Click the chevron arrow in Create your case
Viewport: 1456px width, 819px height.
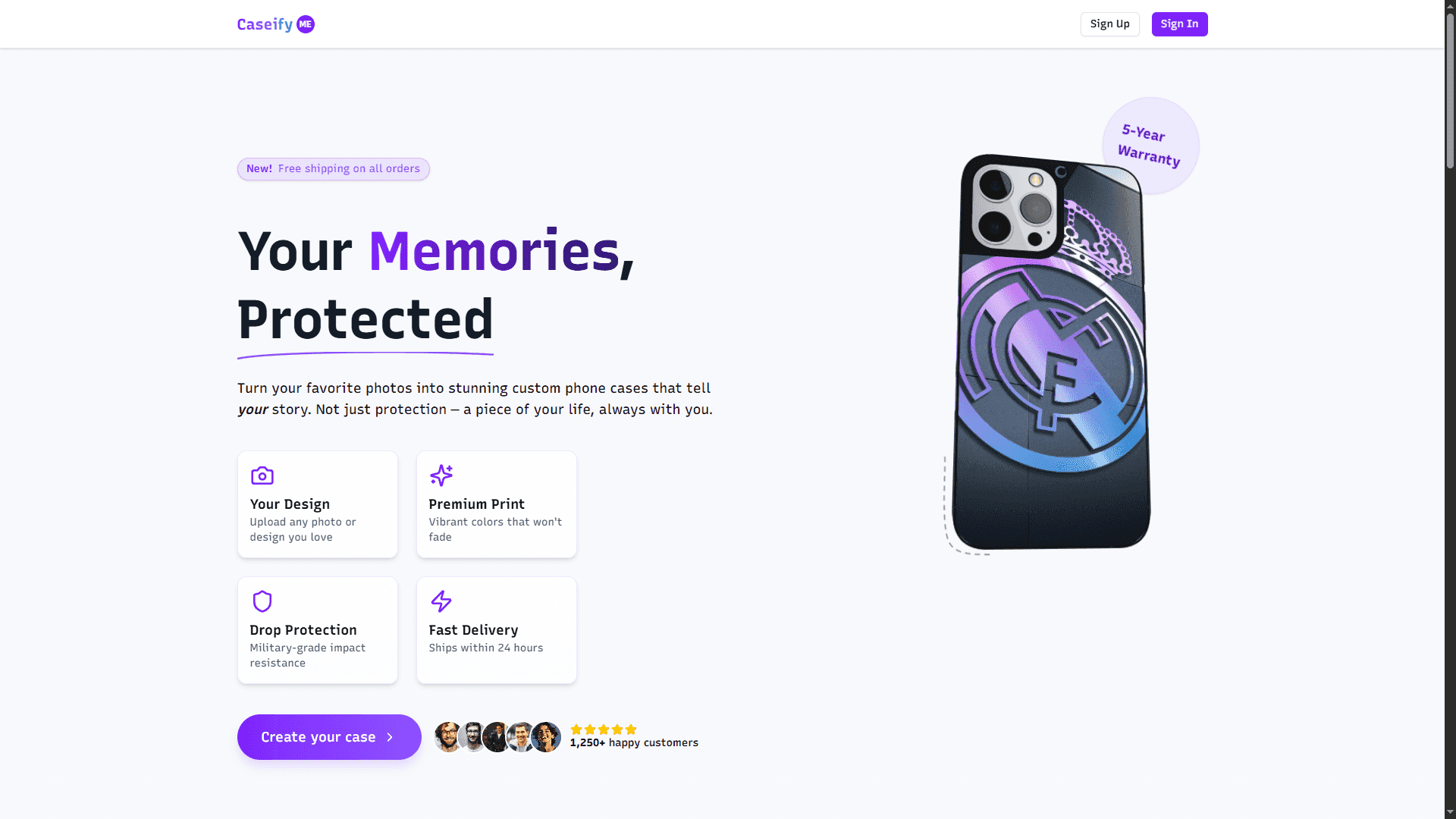(390, 737)
